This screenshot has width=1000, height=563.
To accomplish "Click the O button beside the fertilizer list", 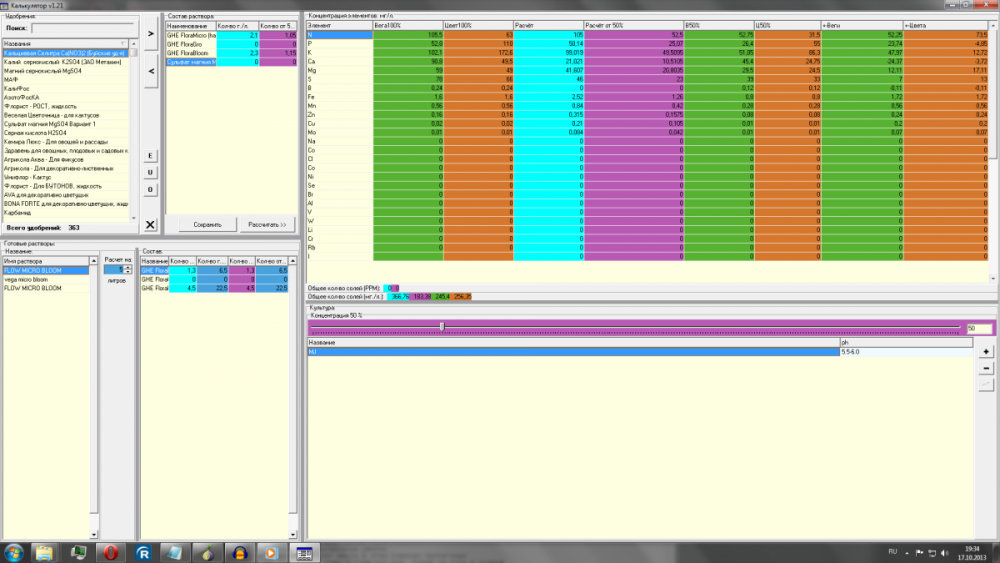I will (x=151, y=190).
